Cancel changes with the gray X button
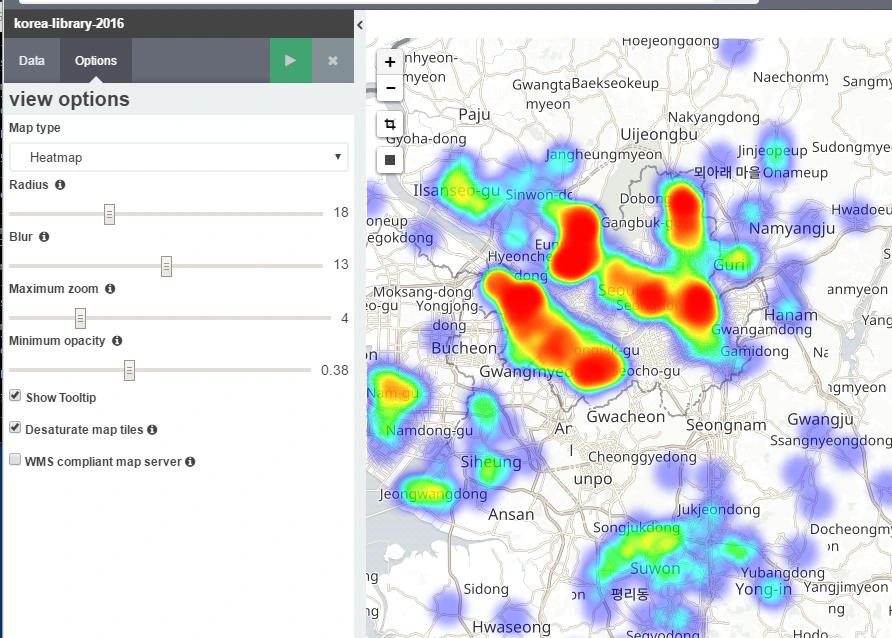Screen dimensions: 892x638 click(333, 60)
